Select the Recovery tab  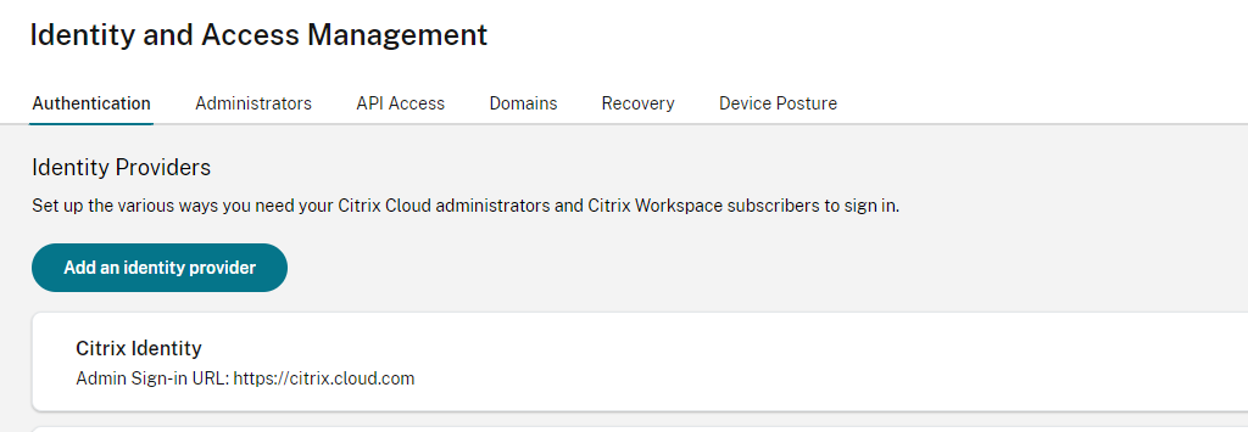click(638, 103)
